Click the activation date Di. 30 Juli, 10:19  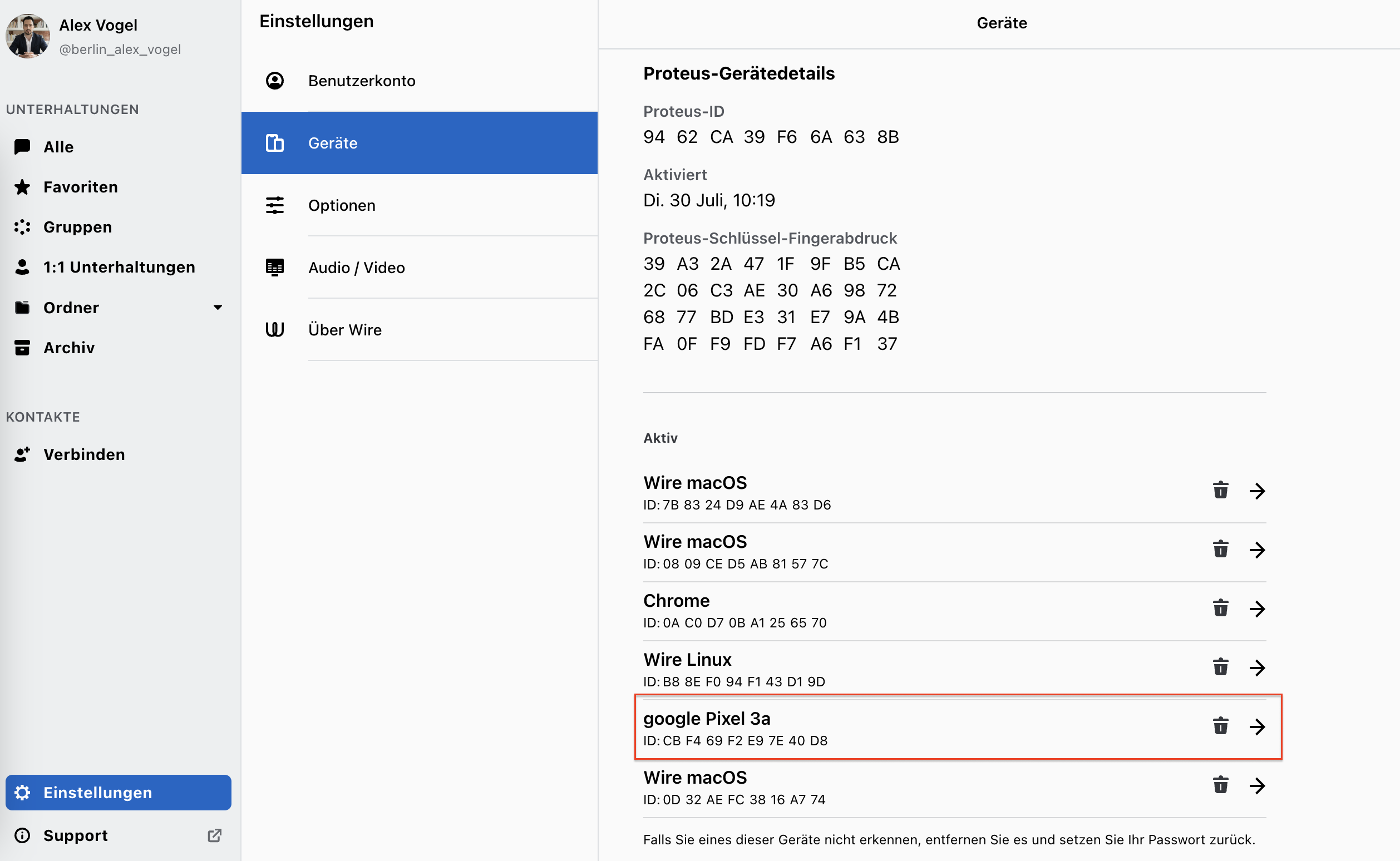tap(709, 200)
